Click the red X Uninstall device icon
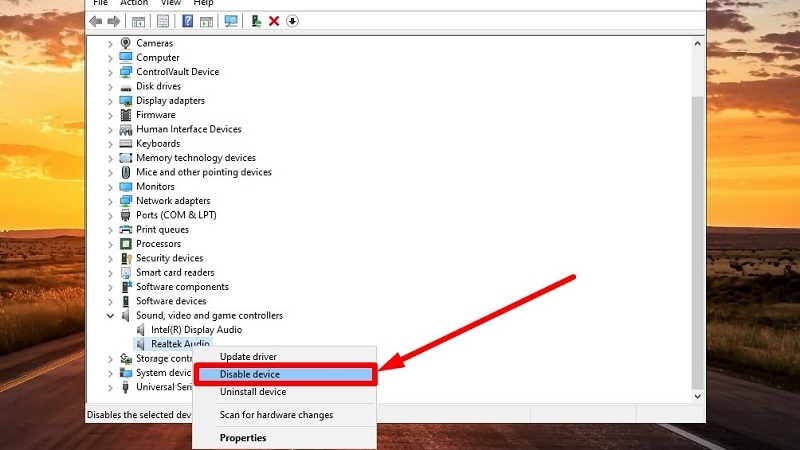The height and width of the screenshot is (450, 800). (274, 21)
